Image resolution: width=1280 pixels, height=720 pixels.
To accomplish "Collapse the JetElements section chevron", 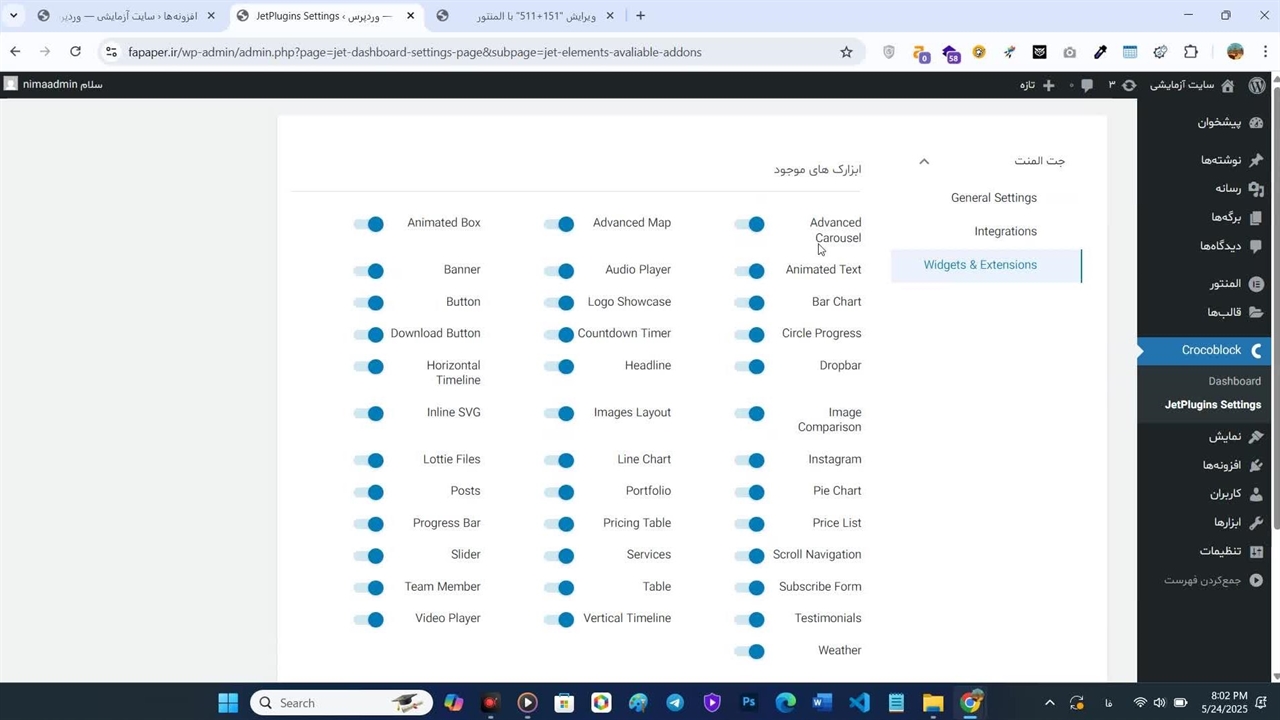I will (x=924, y=161).
